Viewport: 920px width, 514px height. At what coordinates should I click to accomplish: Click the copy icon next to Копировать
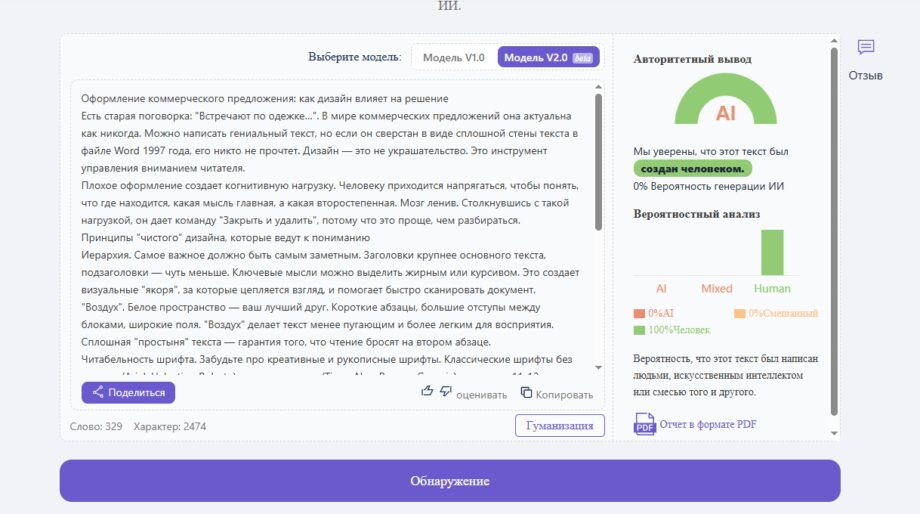[x=526, y=393]
